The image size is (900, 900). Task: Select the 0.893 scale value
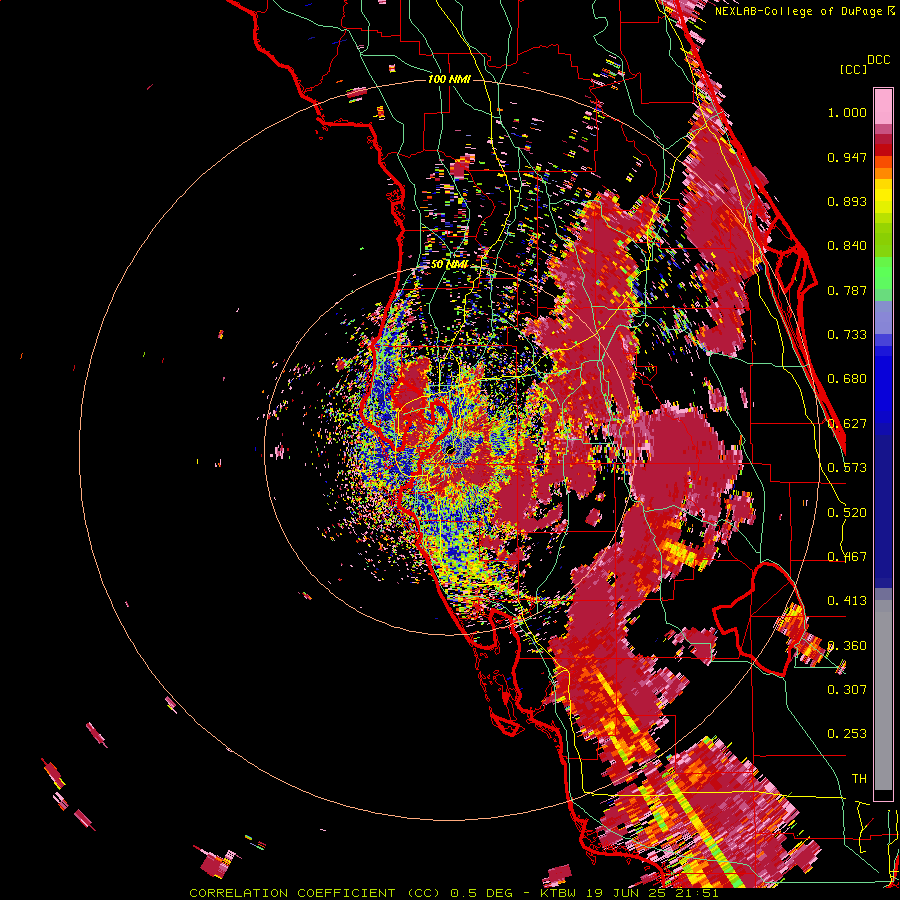[x=847, y=201]
